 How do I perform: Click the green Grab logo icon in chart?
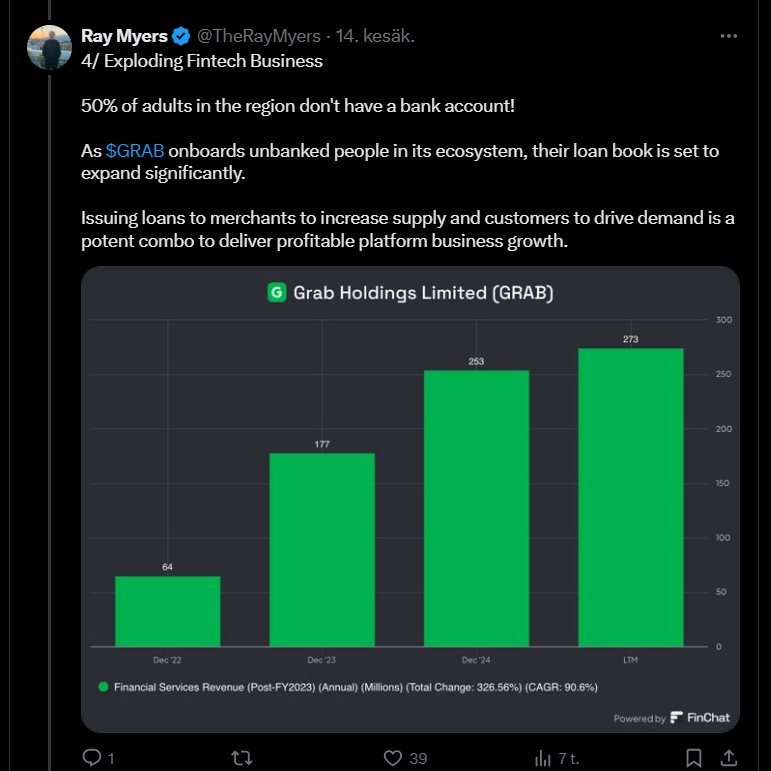click(x=276, y=293)
